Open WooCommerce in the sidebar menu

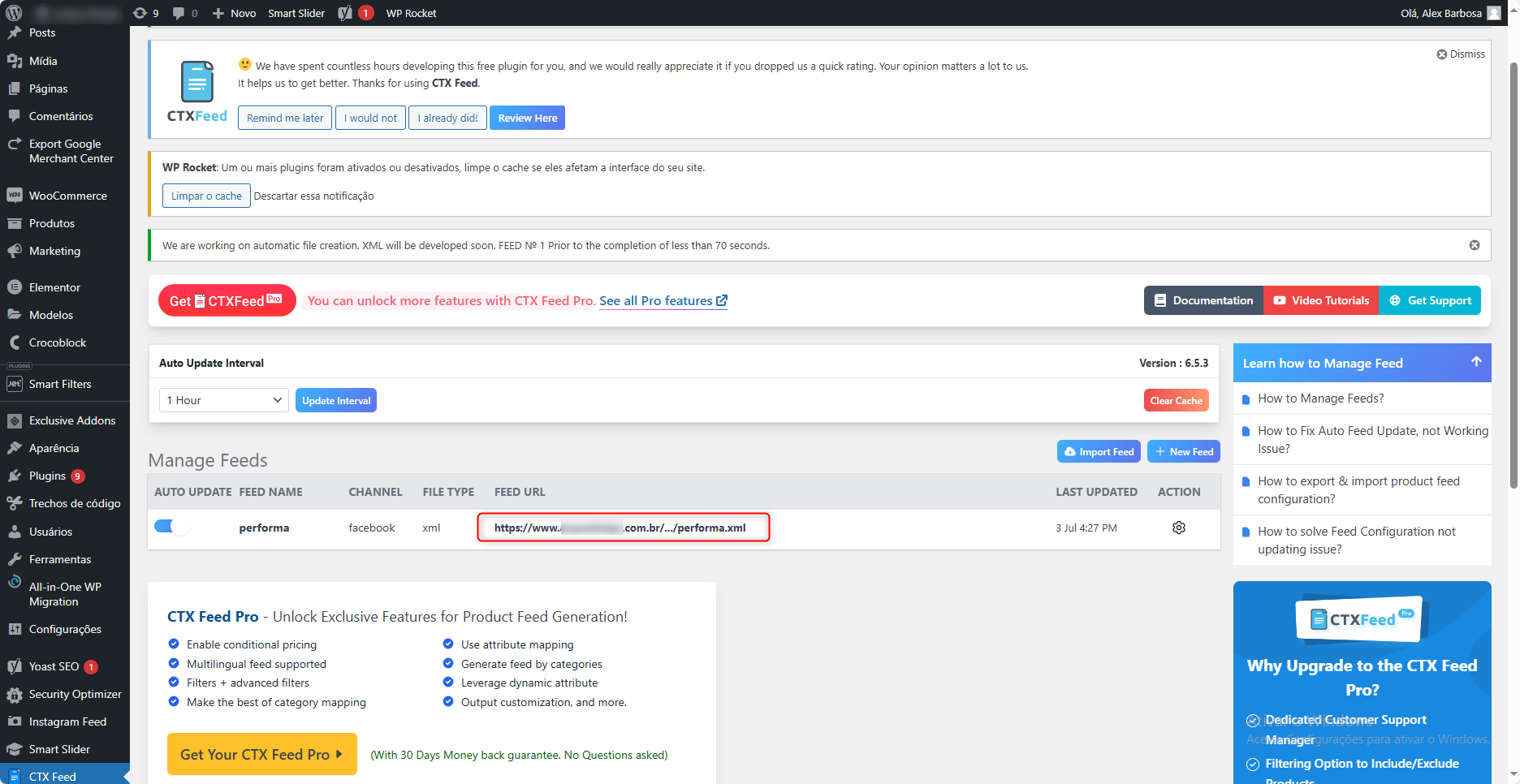(x=67, y=196)
